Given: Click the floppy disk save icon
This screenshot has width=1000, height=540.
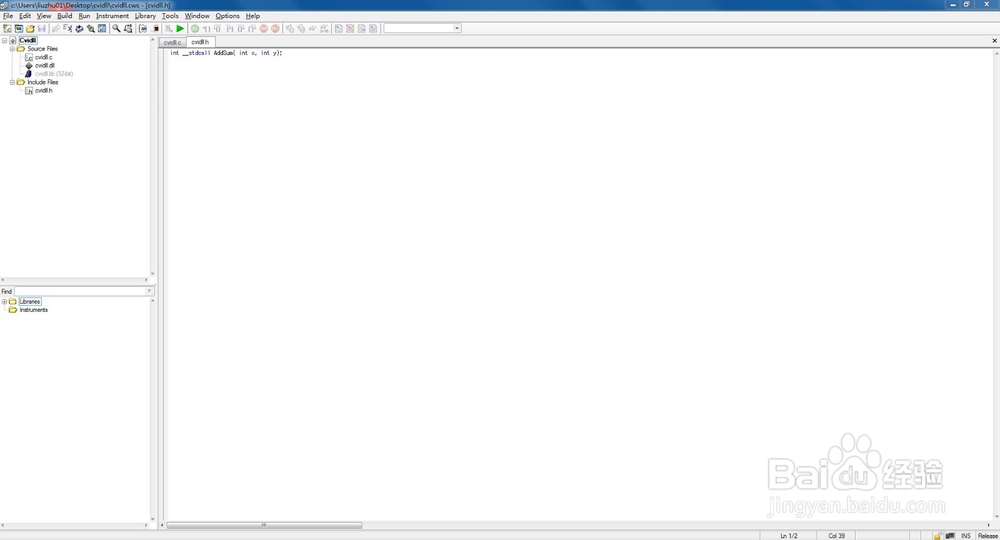Looking at the screenshot, I should 41,29.
